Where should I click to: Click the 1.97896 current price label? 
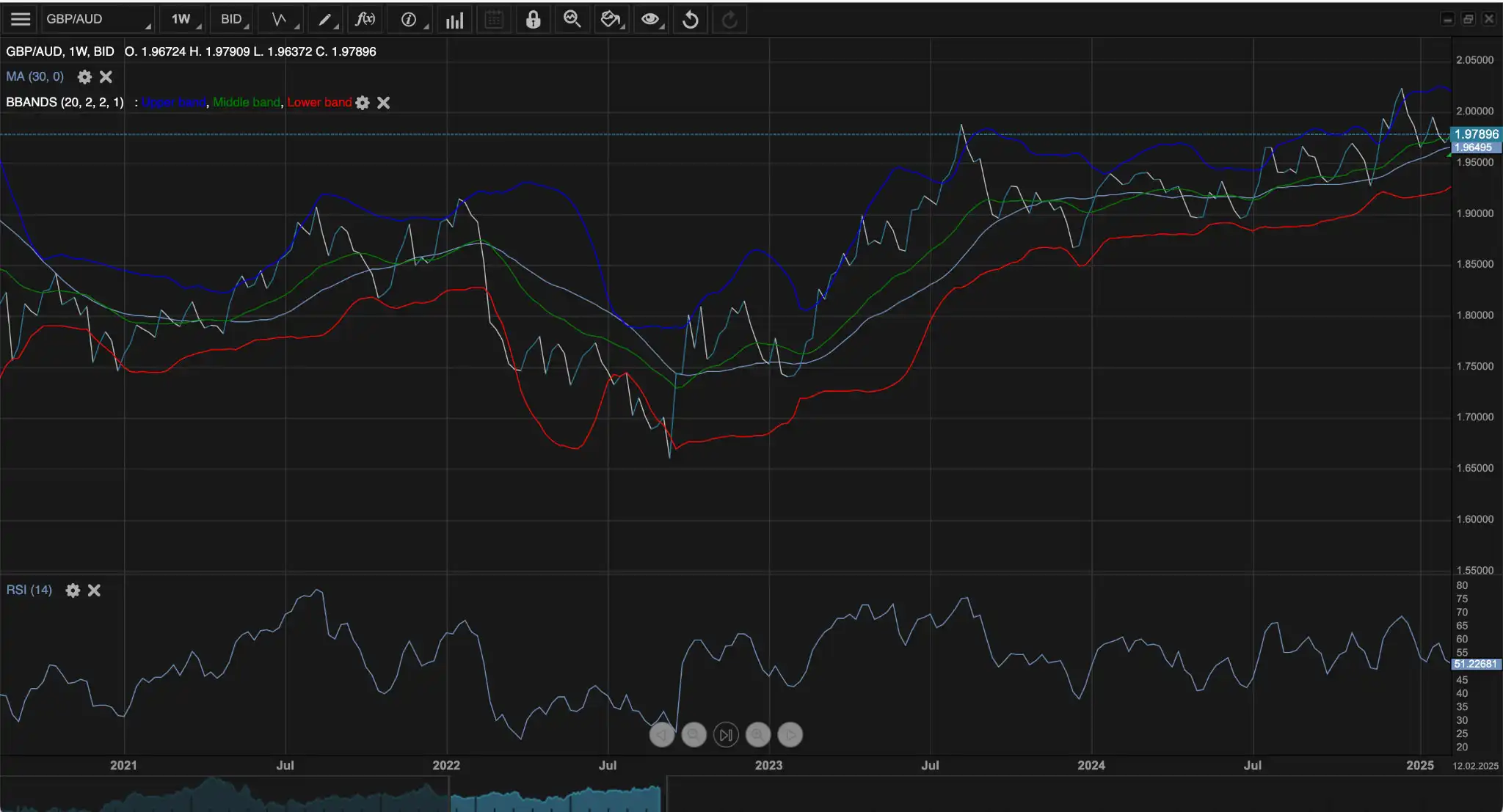pyautogui.click(x=1476, y=134)
